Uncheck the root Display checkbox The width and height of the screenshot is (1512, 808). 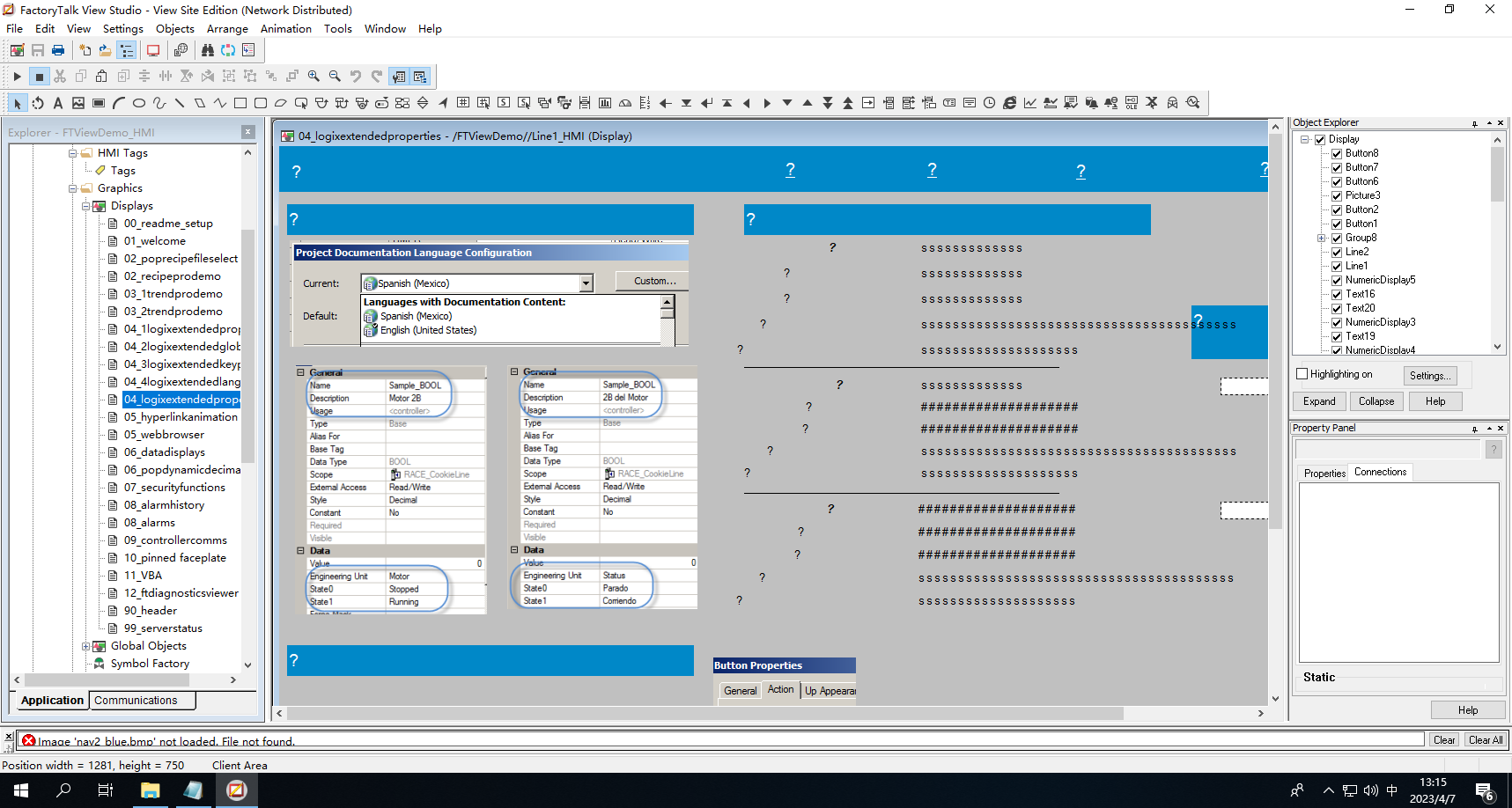pyautogui.click(x=1320, y=139)
